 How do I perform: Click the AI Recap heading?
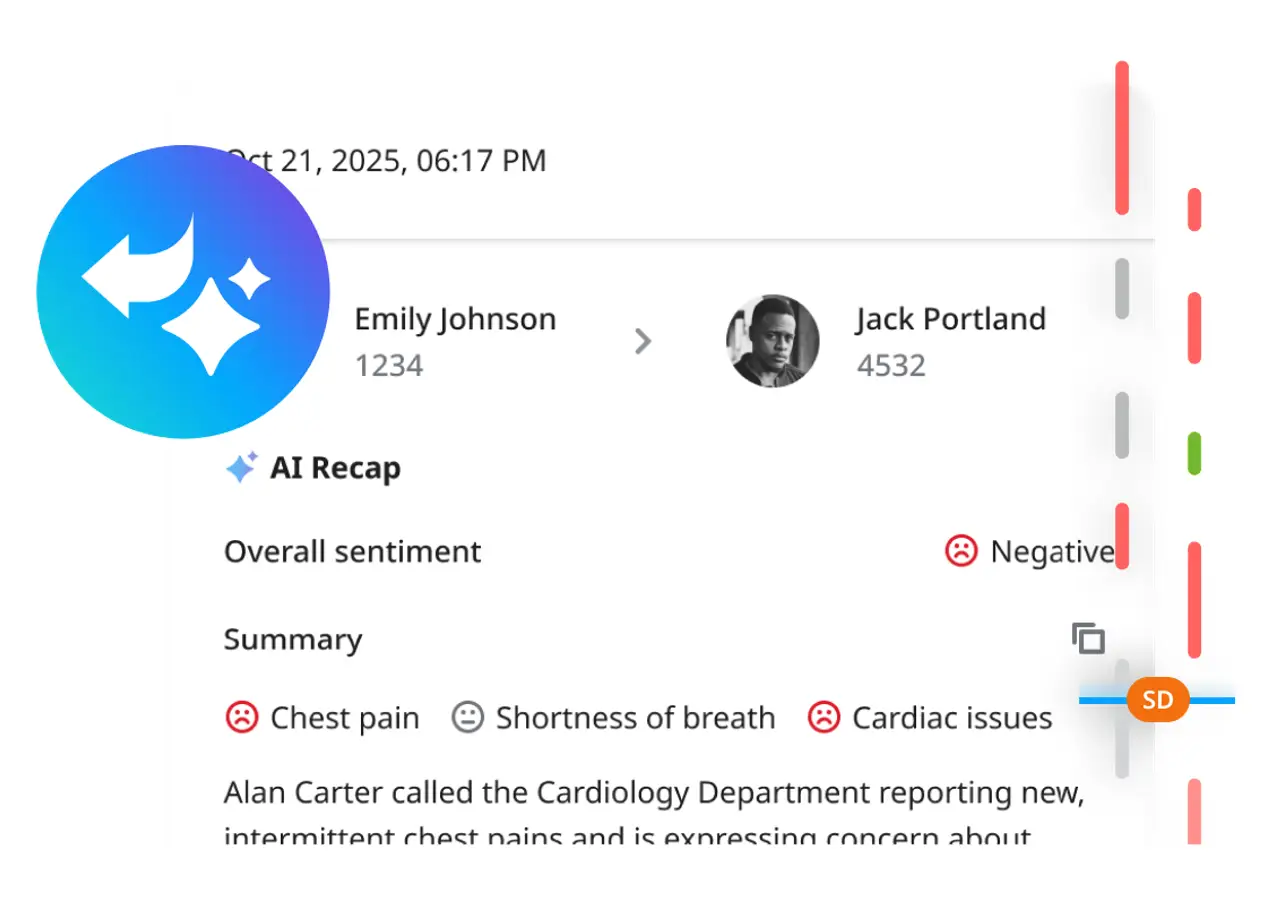[x=335, y=468]
